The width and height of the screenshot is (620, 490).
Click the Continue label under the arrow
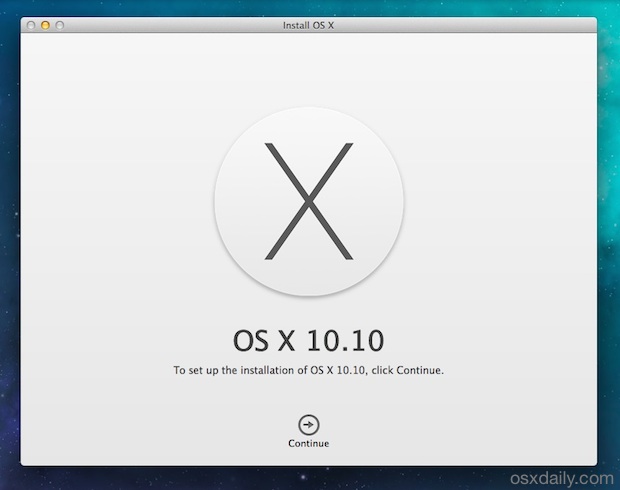click(308, 443)
